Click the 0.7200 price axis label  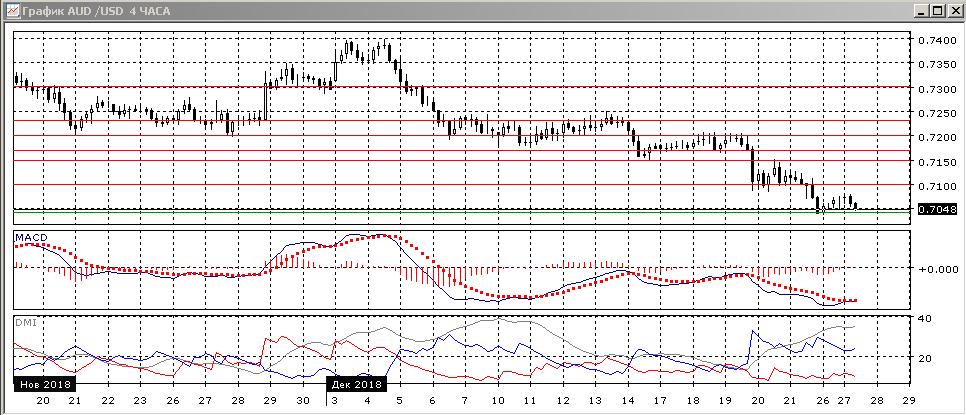[x=938, y=137]
